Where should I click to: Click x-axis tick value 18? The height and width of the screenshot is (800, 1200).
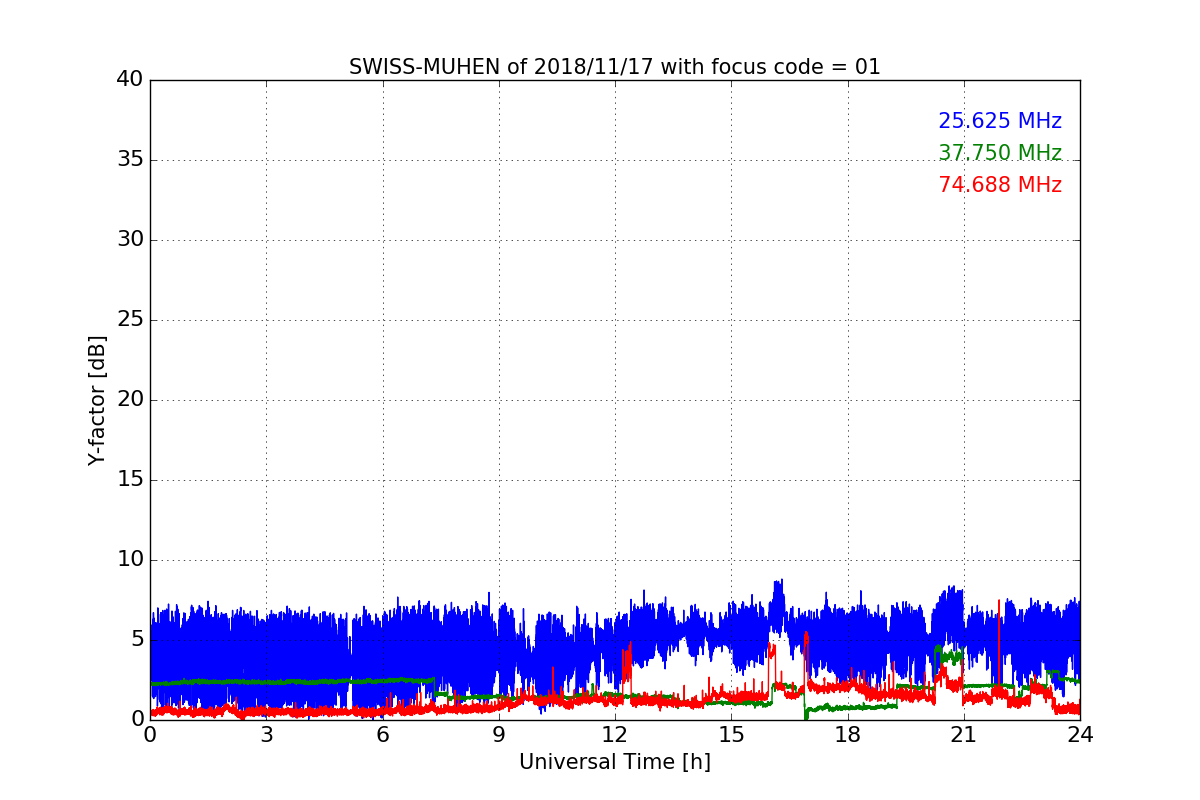click(848, 735)
